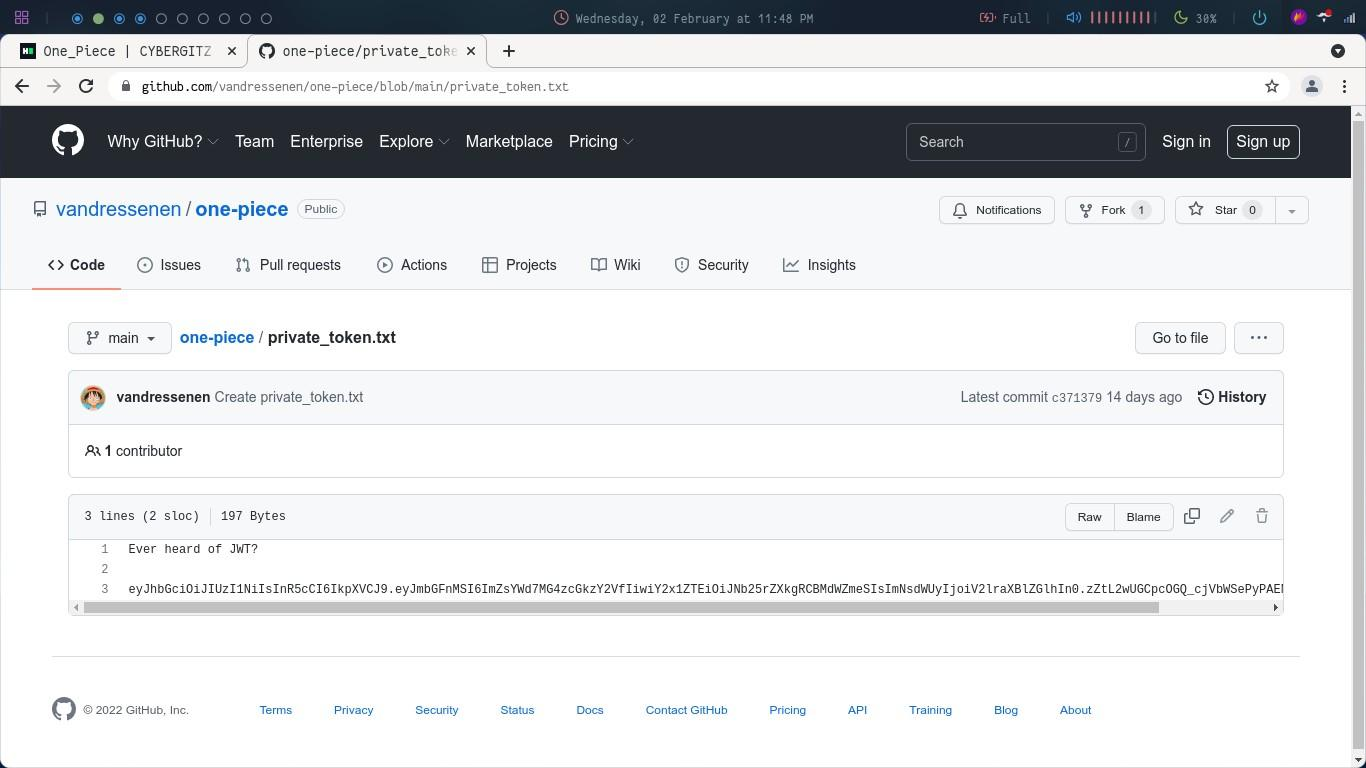Copy raw contents with the copy icon
Screen dimensions: 1366x768
(x=1192, y=516)
